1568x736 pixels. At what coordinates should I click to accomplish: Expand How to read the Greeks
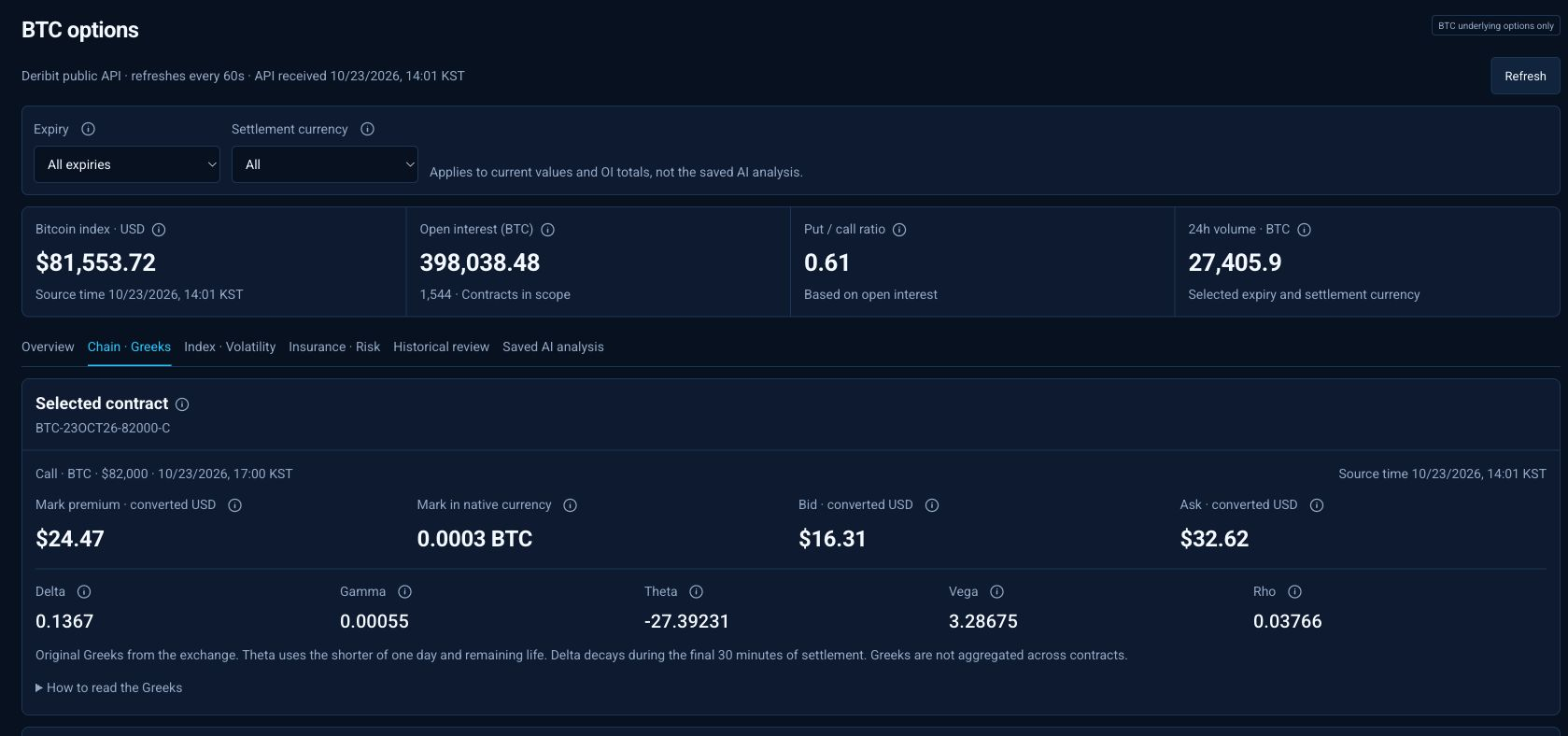pos(108,687)
